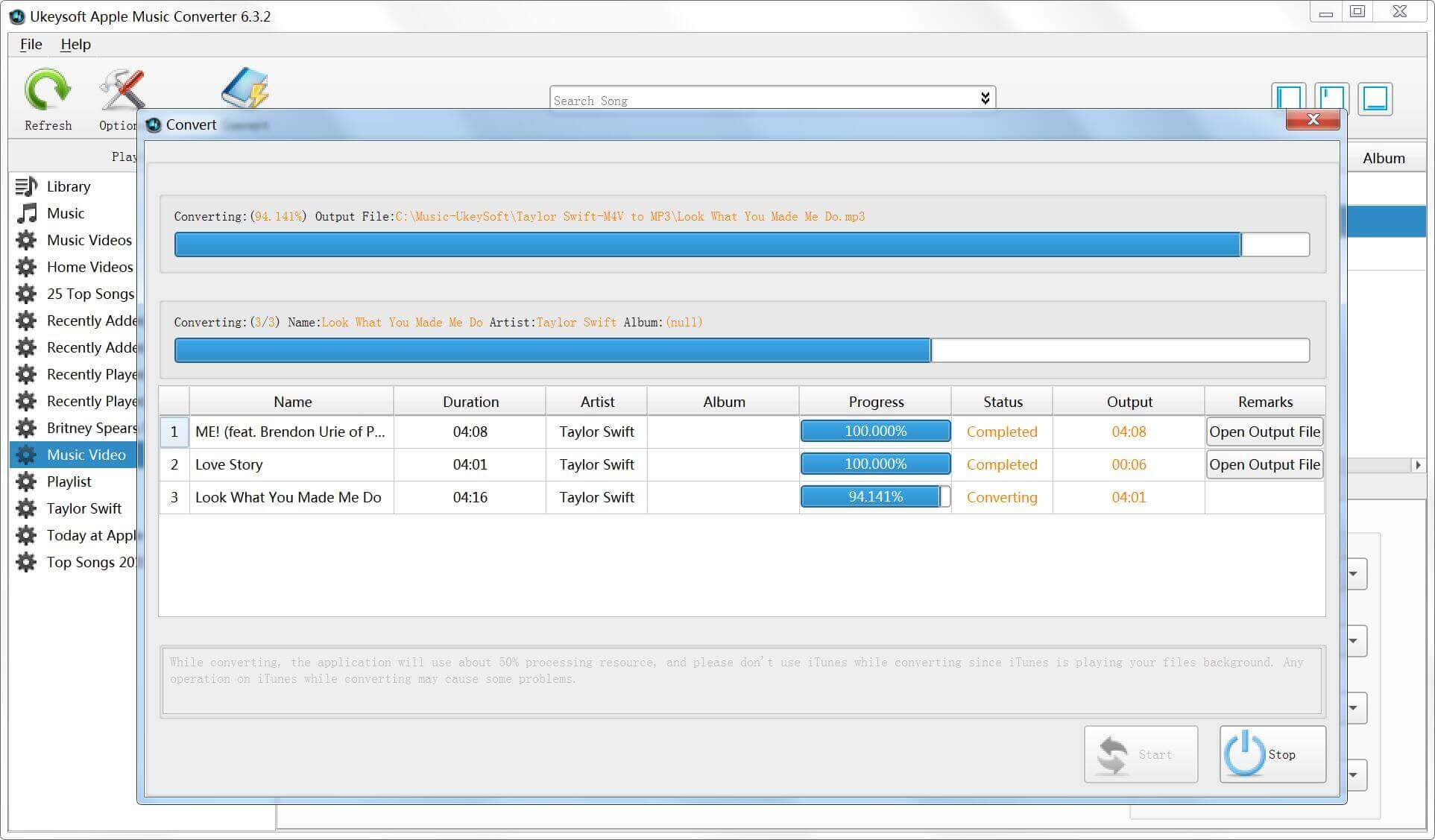Click the Top Songs 20 sidebar icon

[x=25, y=562]
